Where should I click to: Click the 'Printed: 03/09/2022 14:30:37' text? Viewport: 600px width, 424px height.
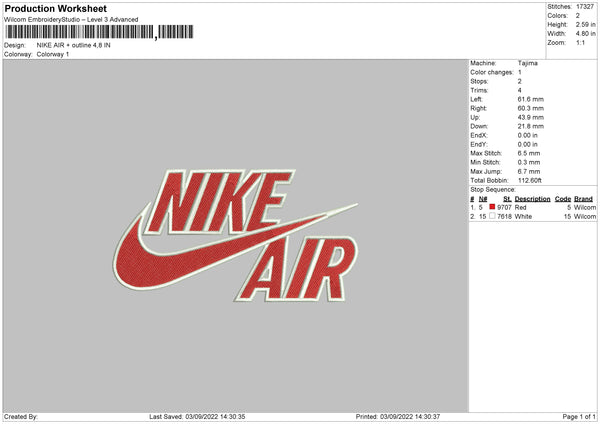398,417
